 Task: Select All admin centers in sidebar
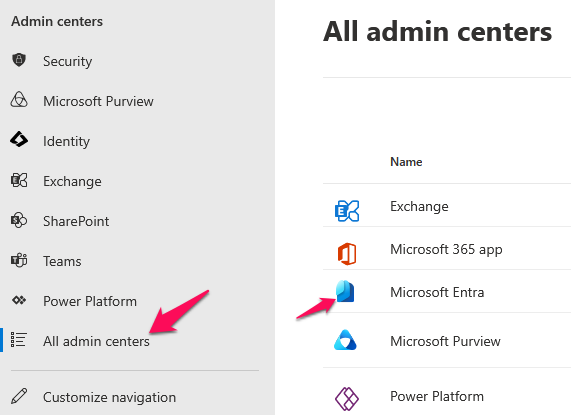[96, 341]
